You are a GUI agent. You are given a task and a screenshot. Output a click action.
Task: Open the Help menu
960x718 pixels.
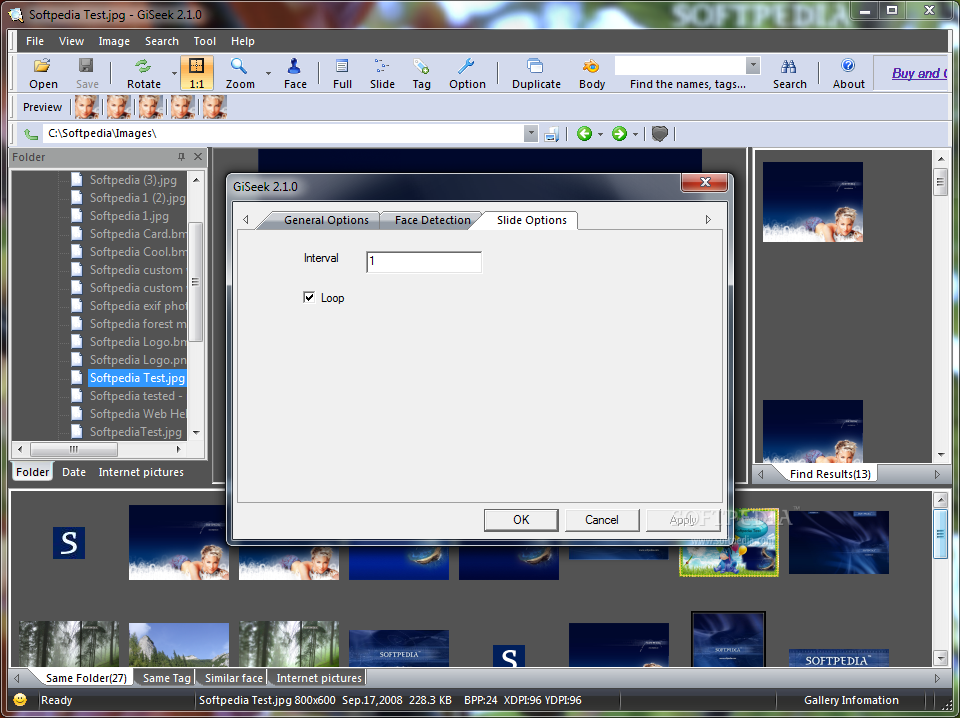[x=242, y=41]
